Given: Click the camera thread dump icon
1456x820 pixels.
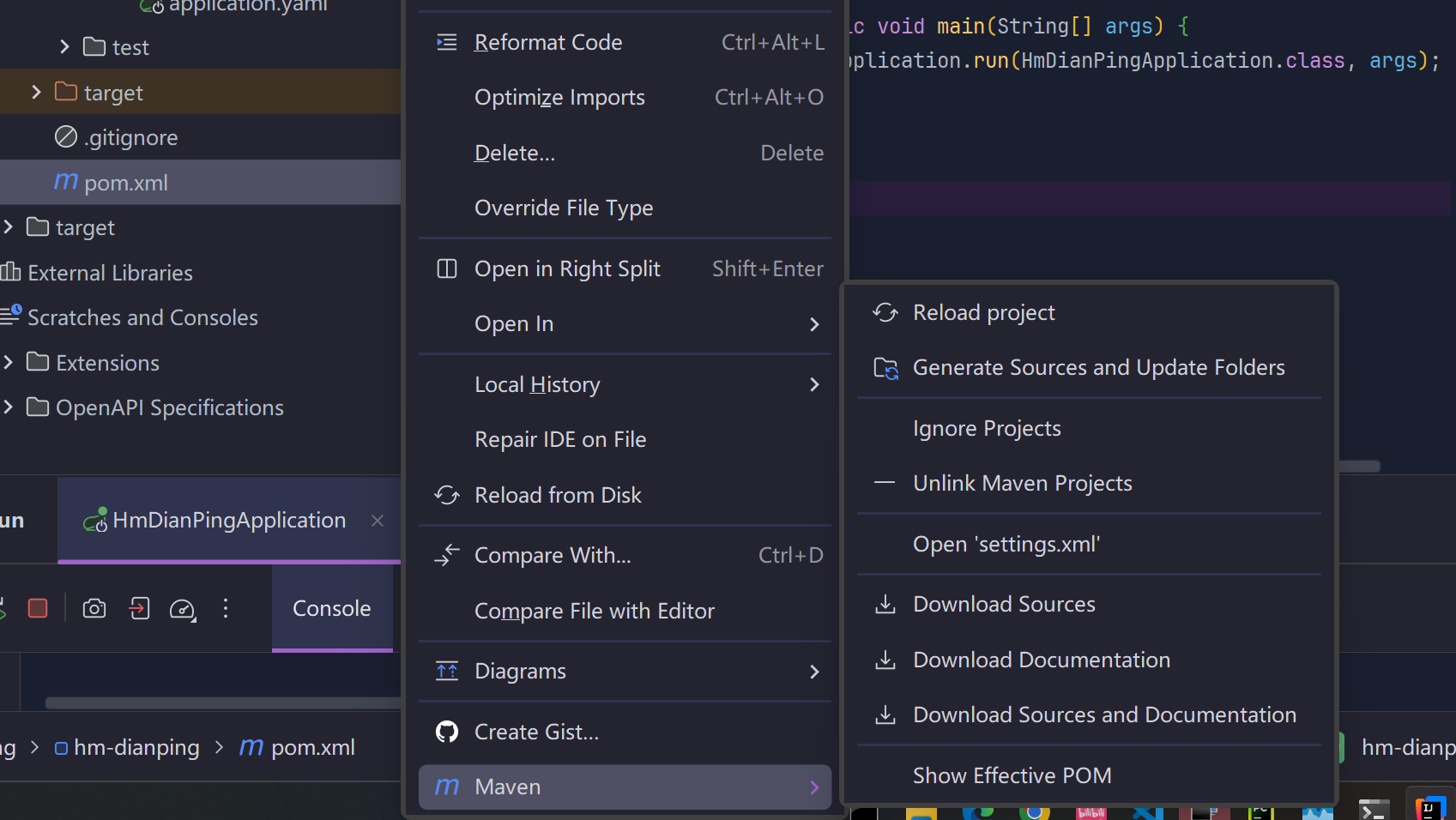Looking at the screenshot, I should point(94,608).
